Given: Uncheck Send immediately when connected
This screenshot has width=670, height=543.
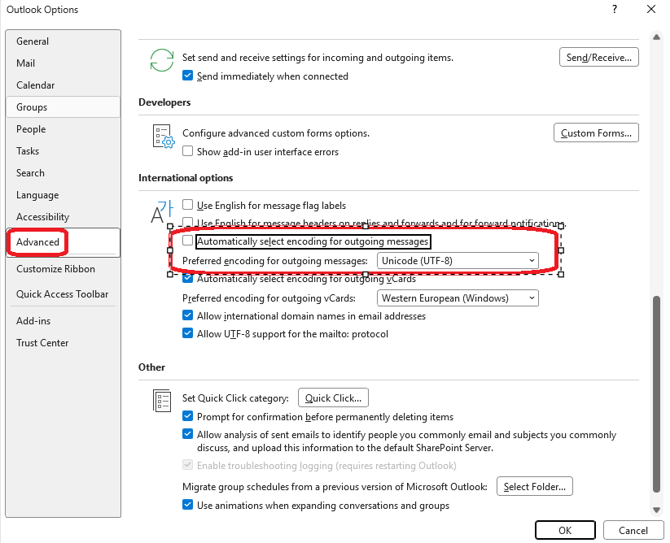Looking at the screenshot, I should click(188, 76).
